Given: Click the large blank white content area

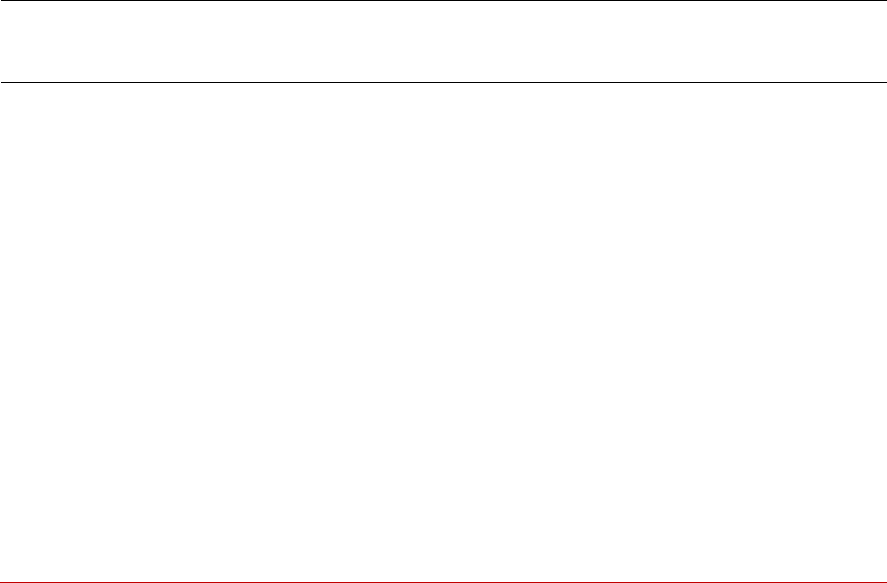Looking at the screenshot, I should pyautogui.click(x=444, y=331).
